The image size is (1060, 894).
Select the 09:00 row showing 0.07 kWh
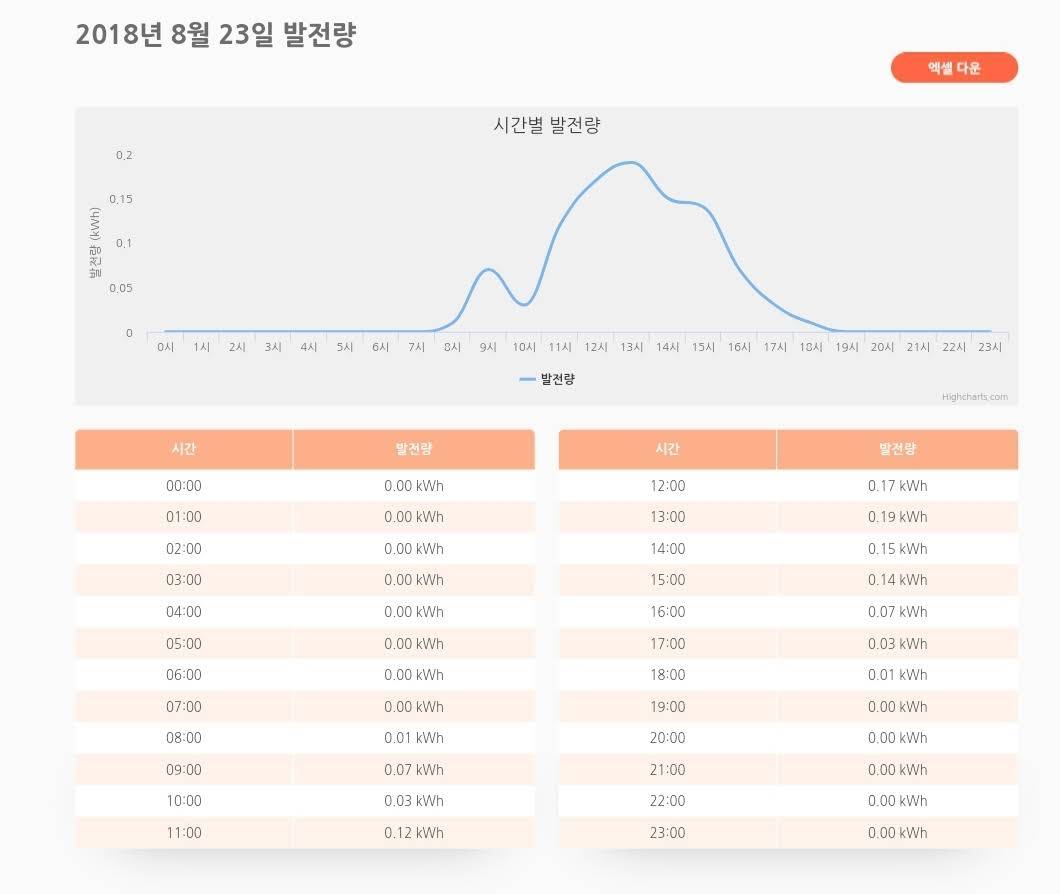(x=182, y=769)
